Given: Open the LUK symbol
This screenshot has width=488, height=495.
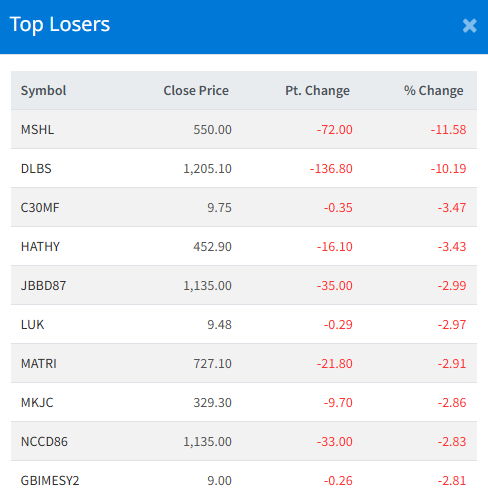Looking at the screenshot, I should point(32,325).
